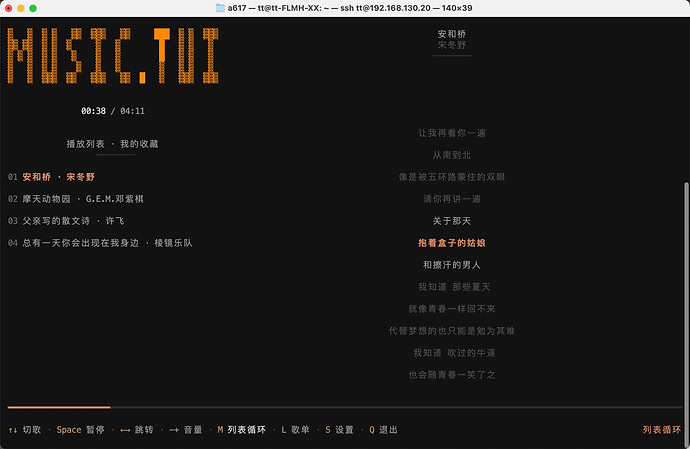The image size is (690, 449).
Task: Click the total duration 04:11
Action: tap(132, 111)
